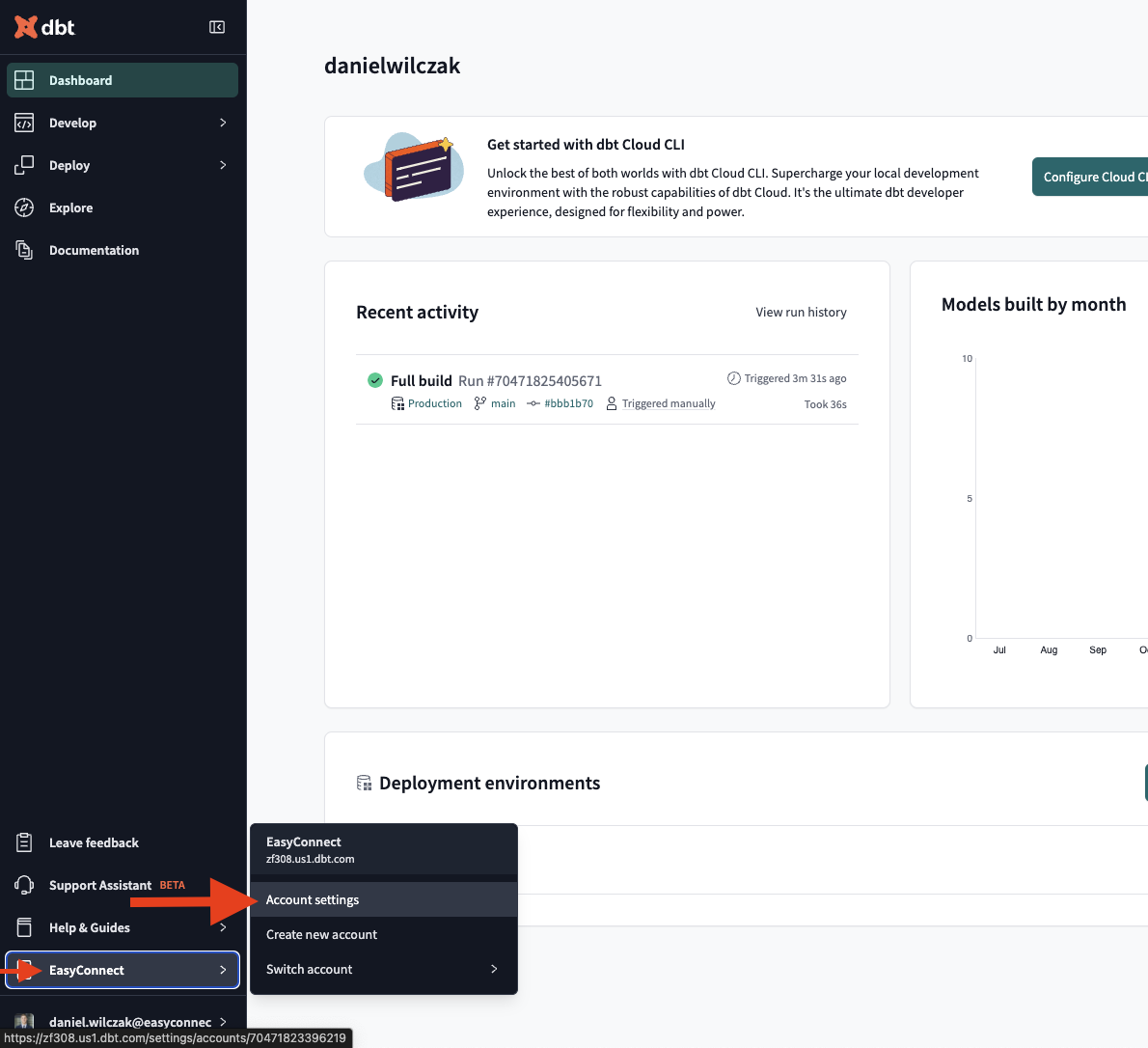Click the Triggered 3m 31s ago text
1148x1048 pixels.
click(x=795, y=378)
